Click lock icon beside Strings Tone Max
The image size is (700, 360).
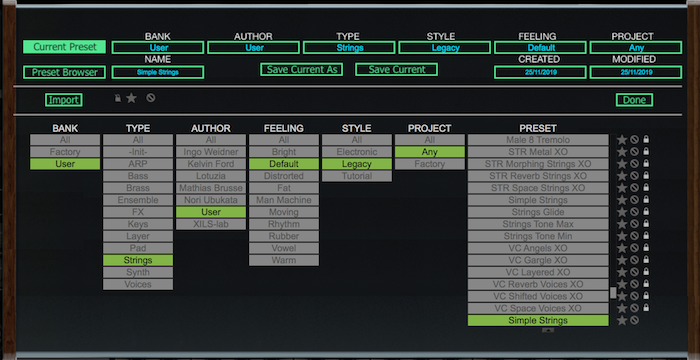[646, 224]
